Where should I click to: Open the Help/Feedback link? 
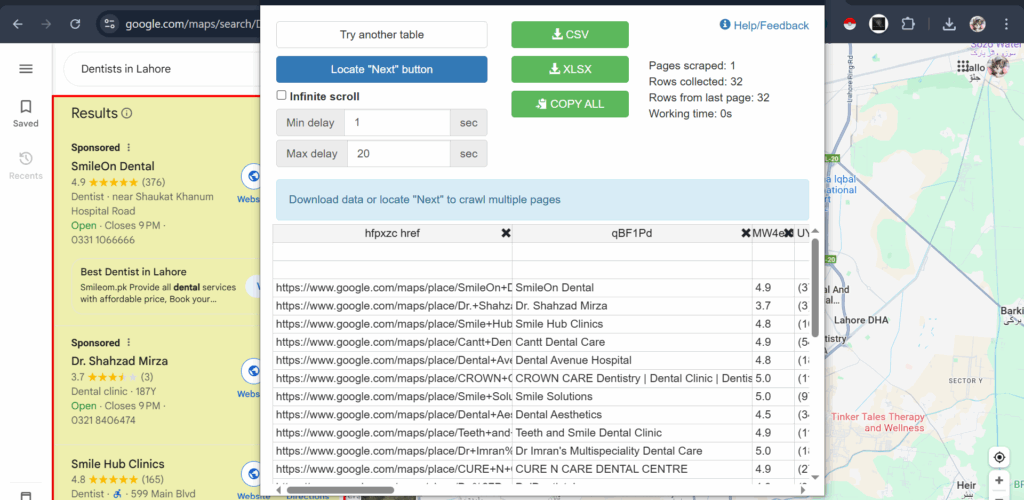764,25
